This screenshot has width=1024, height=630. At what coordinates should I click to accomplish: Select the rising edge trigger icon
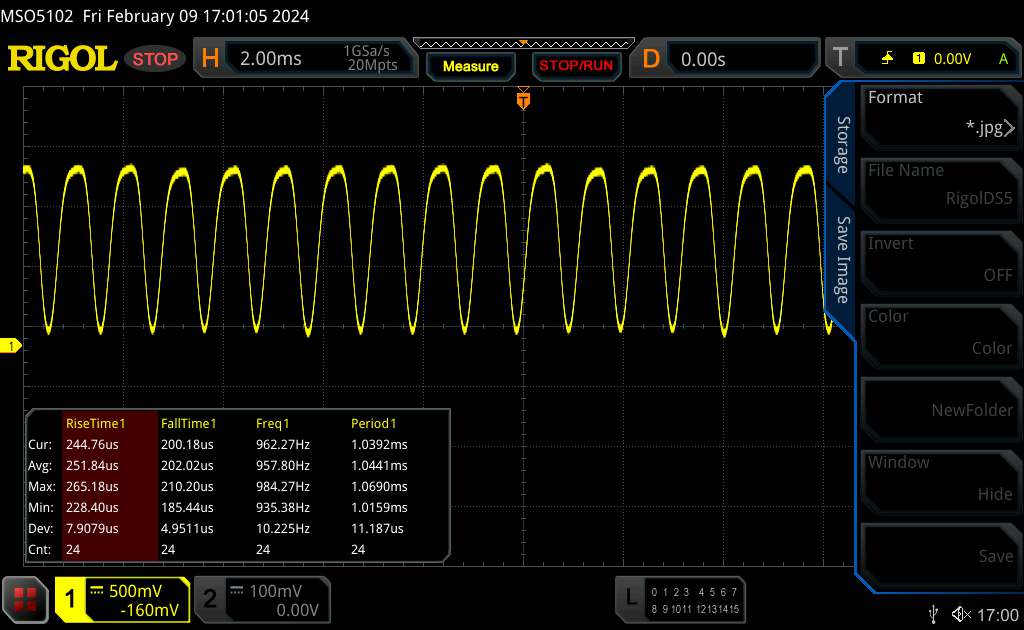(887, 59)
